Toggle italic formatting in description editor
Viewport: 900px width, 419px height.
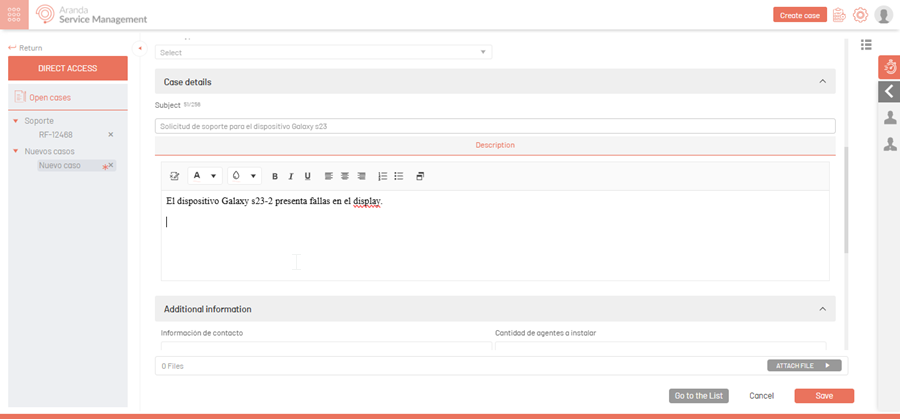pyautogui.click(x=291, y=176)
